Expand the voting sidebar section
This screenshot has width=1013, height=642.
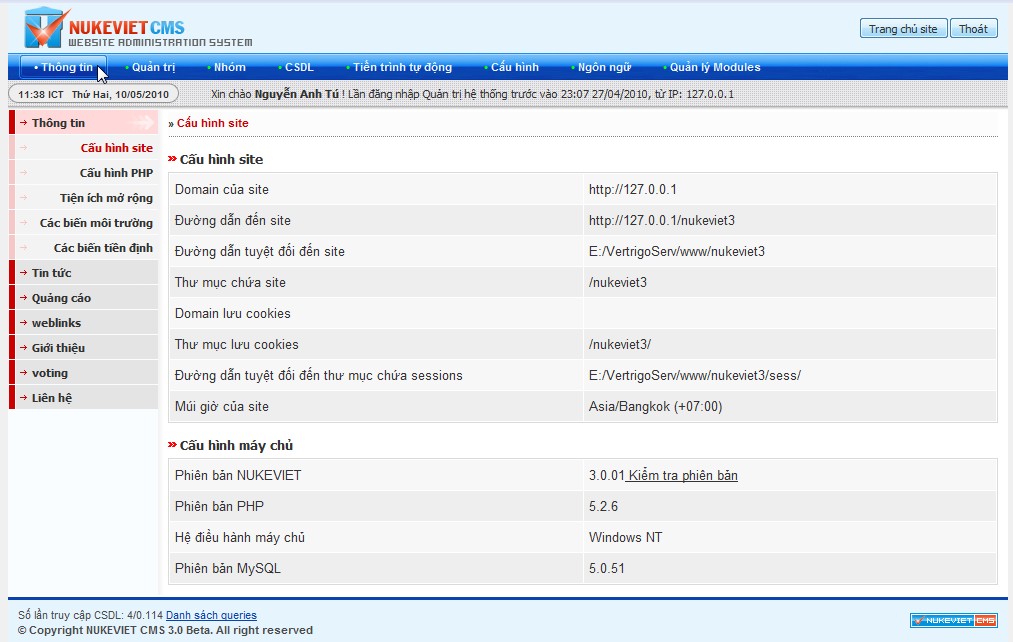(84, 373)
